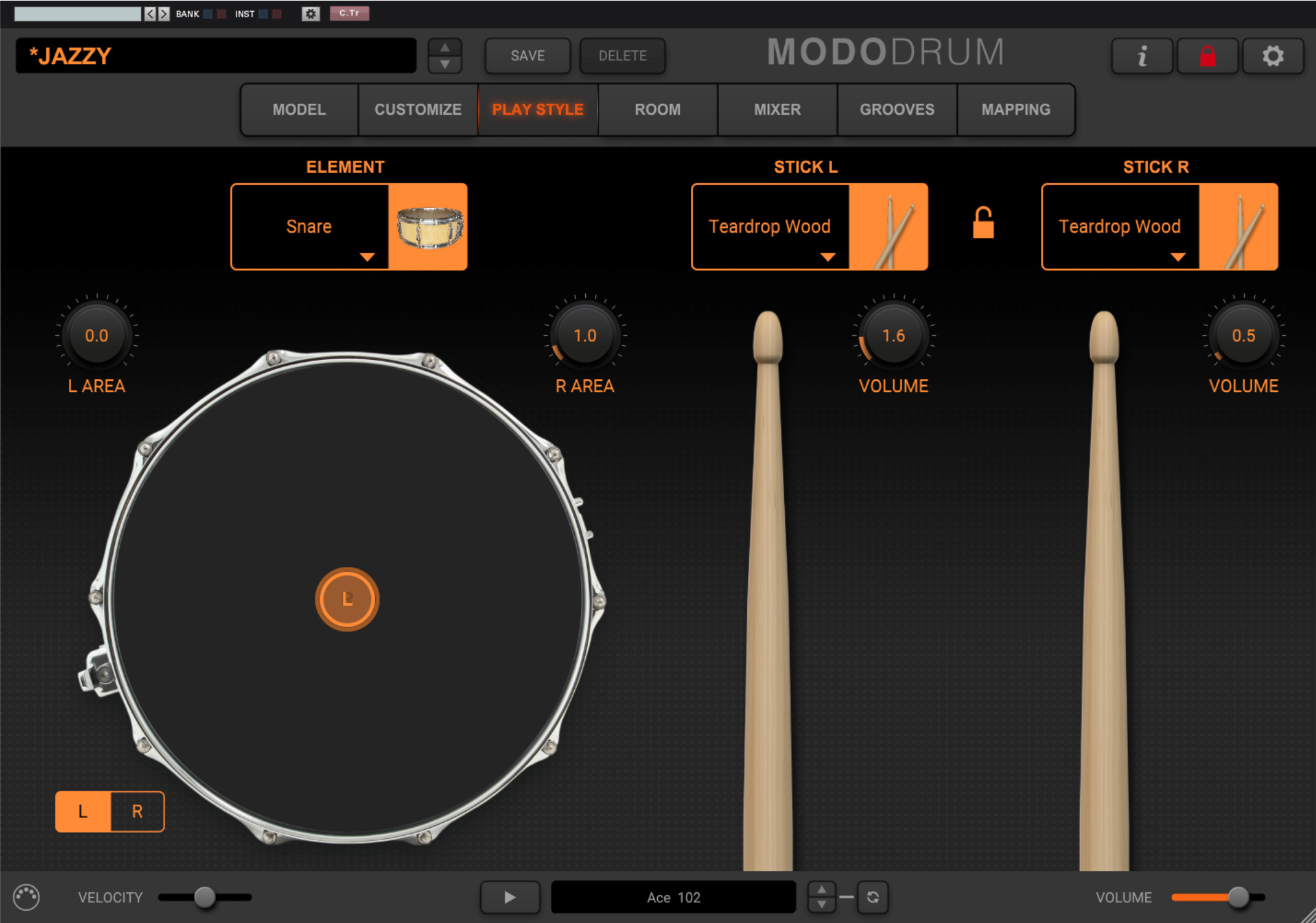Select the next groove with up arrow
1316x923 pixels.
pyautogui.click(x=821, y=889)
